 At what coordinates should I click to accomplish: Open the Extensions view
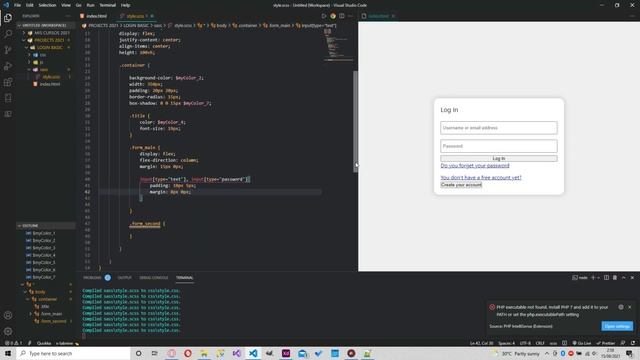(8, 82)
